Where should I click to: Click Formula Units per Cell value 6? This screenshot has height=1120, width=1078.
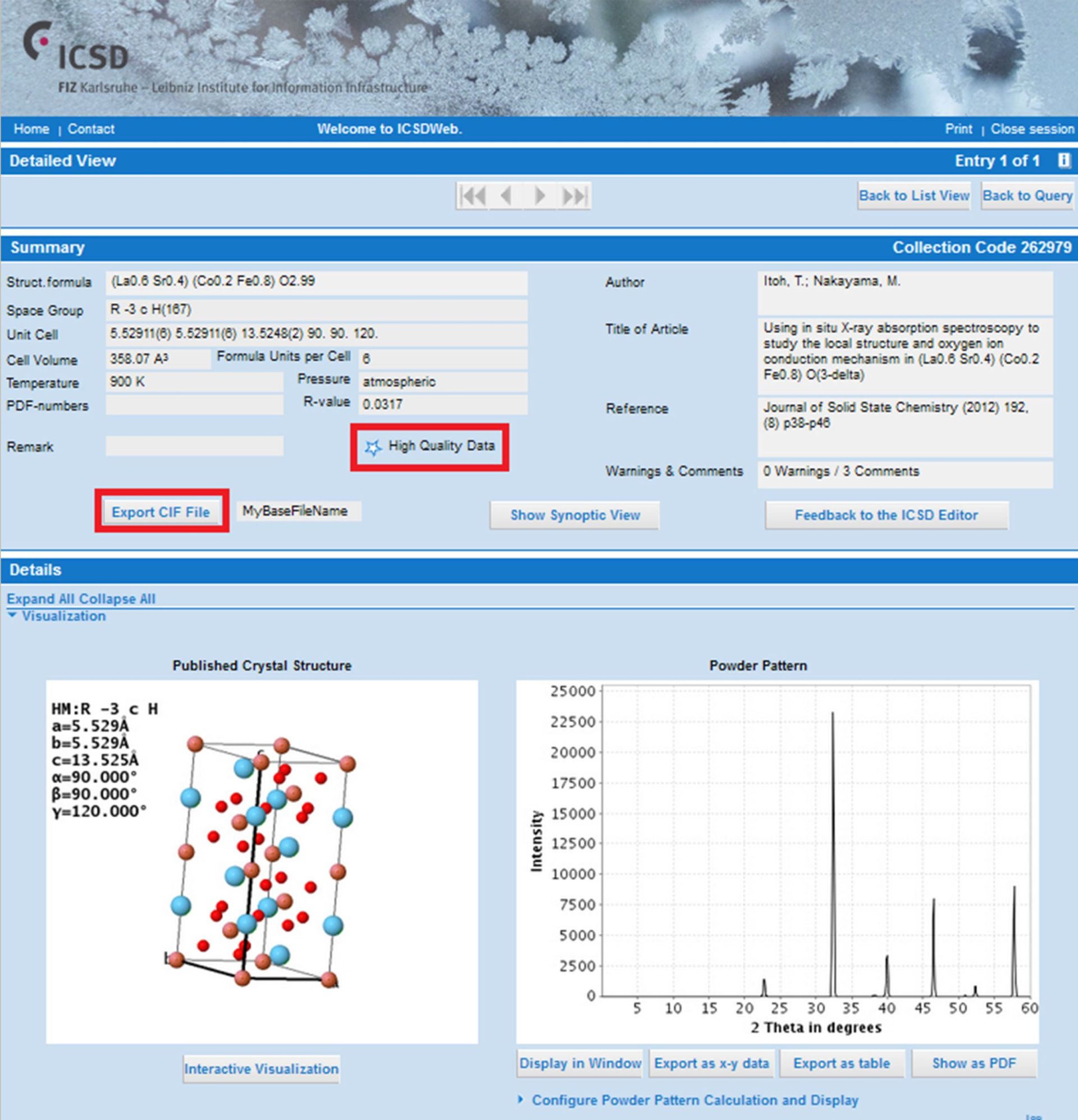click(x=443, y=359)
